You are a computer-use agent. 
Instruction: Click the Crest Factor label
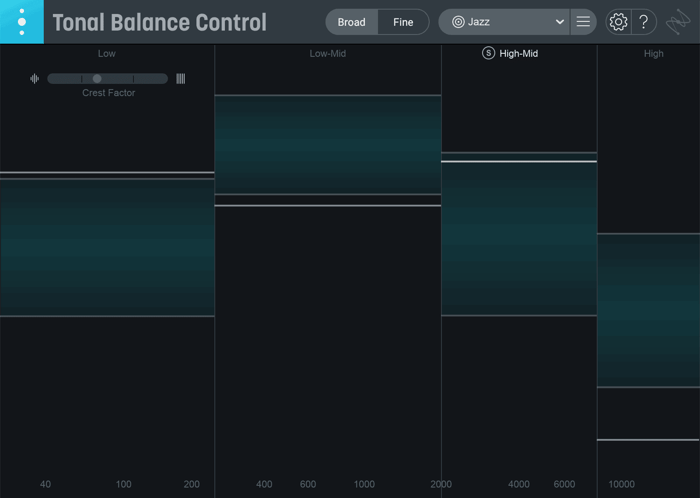pos(108,93)
